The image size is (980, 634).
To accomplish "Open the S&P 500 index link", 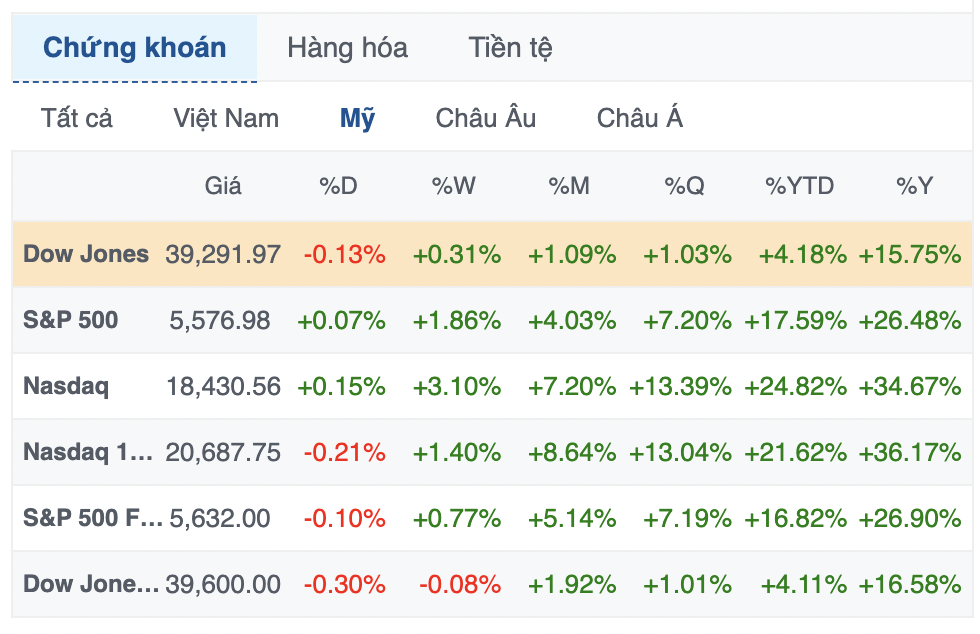I will [71, 320].
